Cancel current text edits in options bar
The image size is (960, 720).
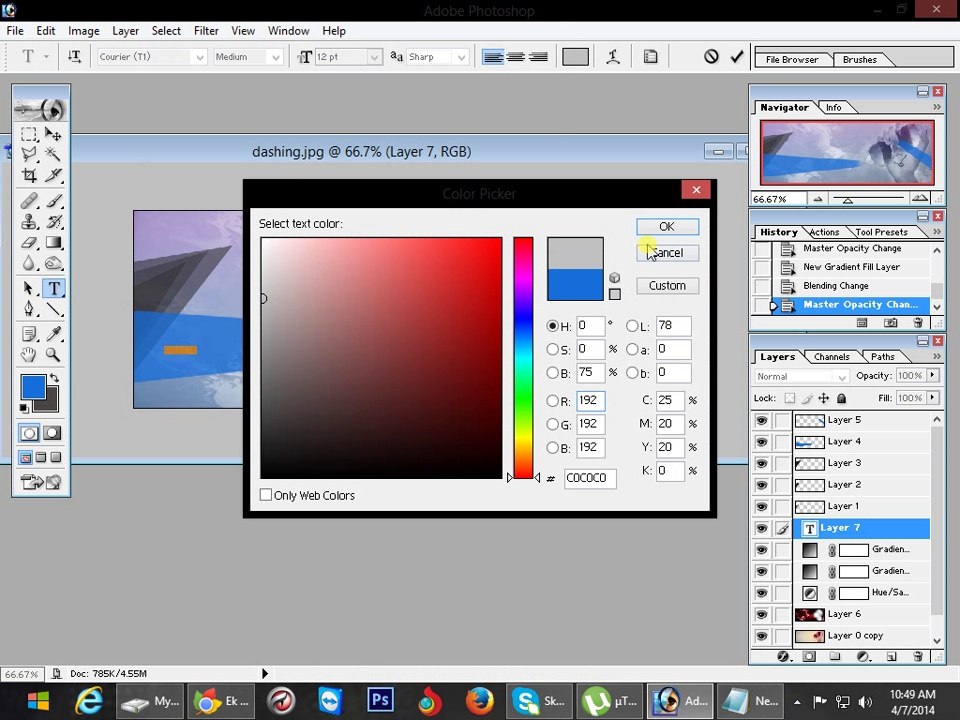point(711,57)
